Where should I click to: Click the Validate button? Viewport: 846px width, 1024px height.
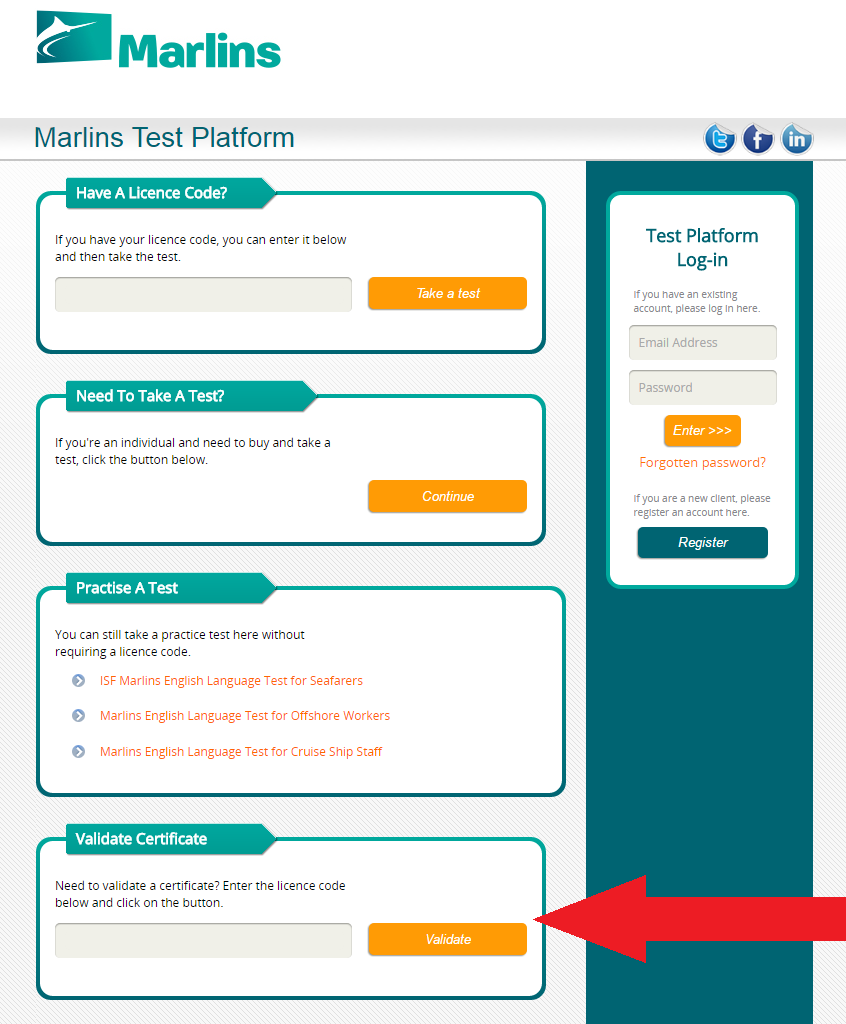click(x=447, y=939)
